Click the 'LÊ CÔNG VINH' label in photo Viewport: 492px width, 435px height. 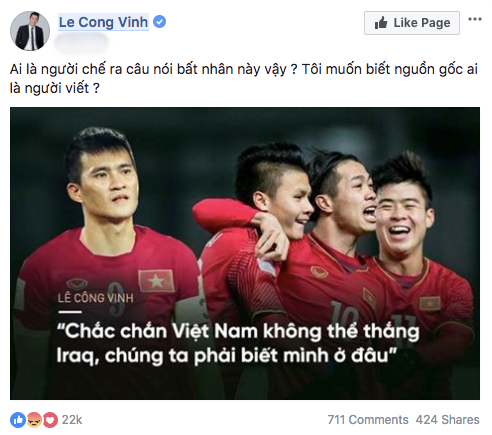(95, 298)
